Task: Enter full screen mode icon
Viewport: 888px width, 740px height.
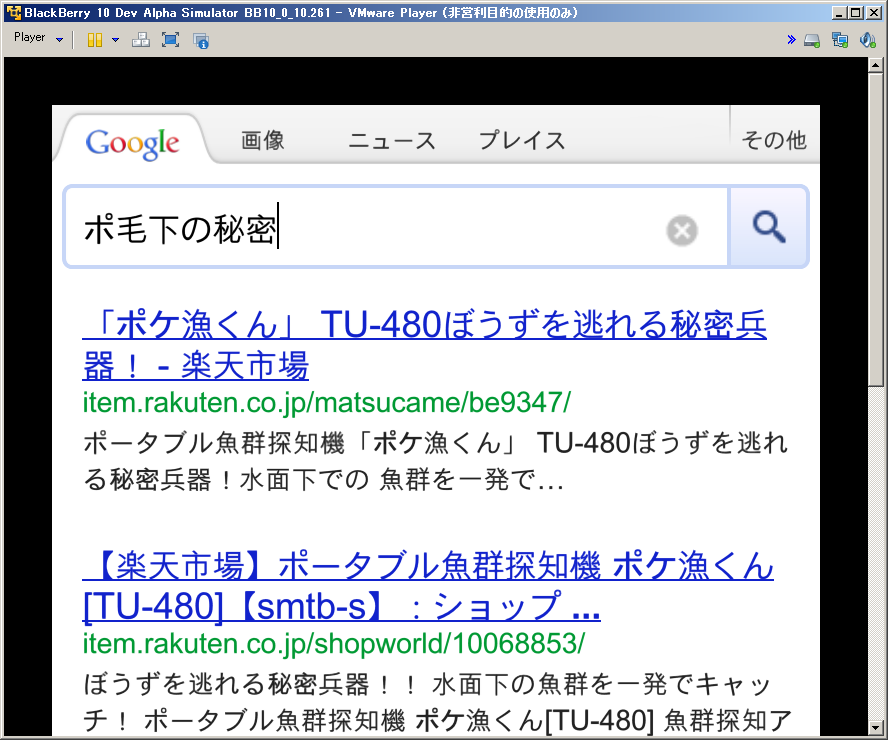Action: point(170,40)
